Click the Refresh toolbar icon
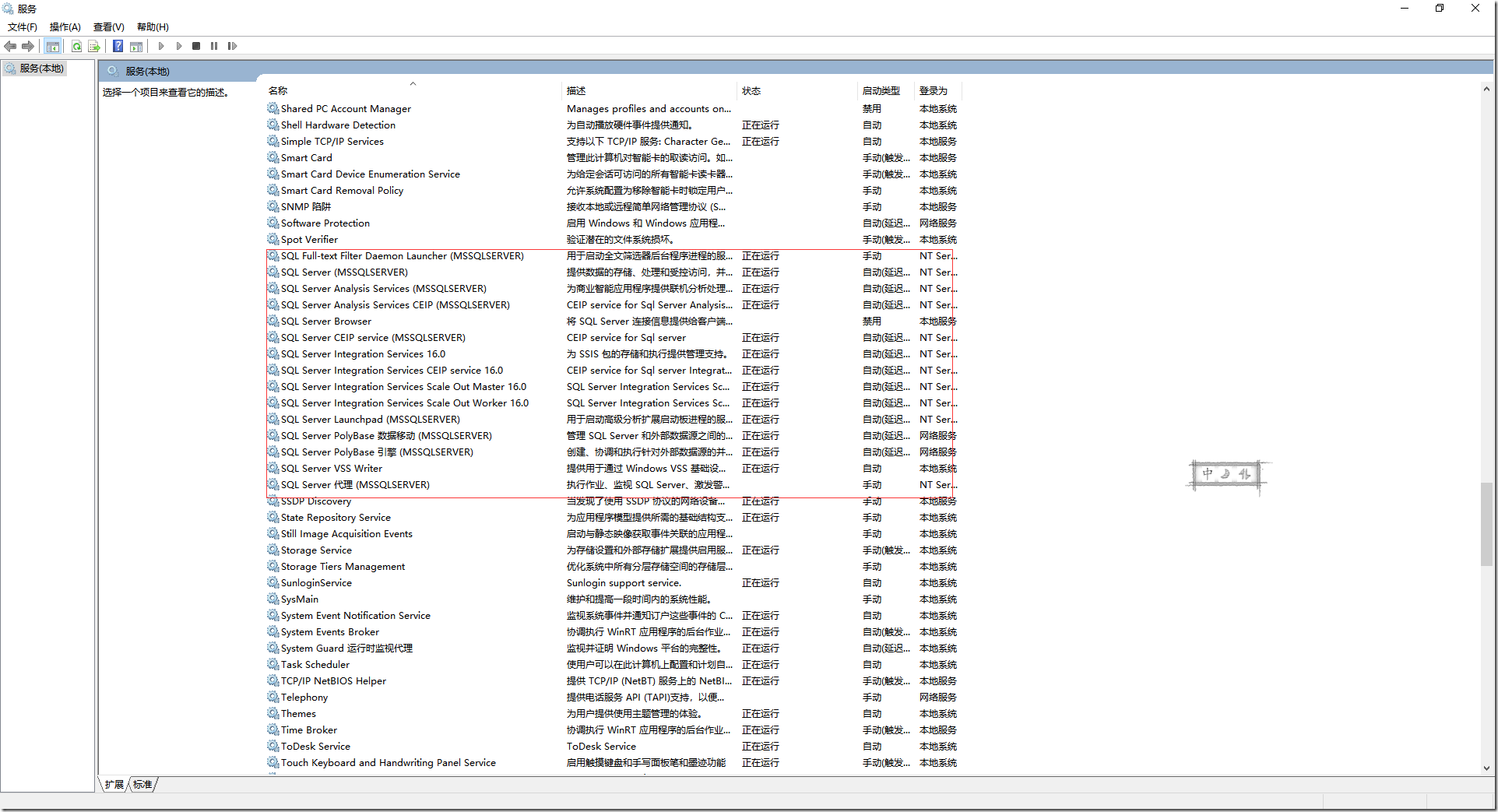 tap(76, 46)
